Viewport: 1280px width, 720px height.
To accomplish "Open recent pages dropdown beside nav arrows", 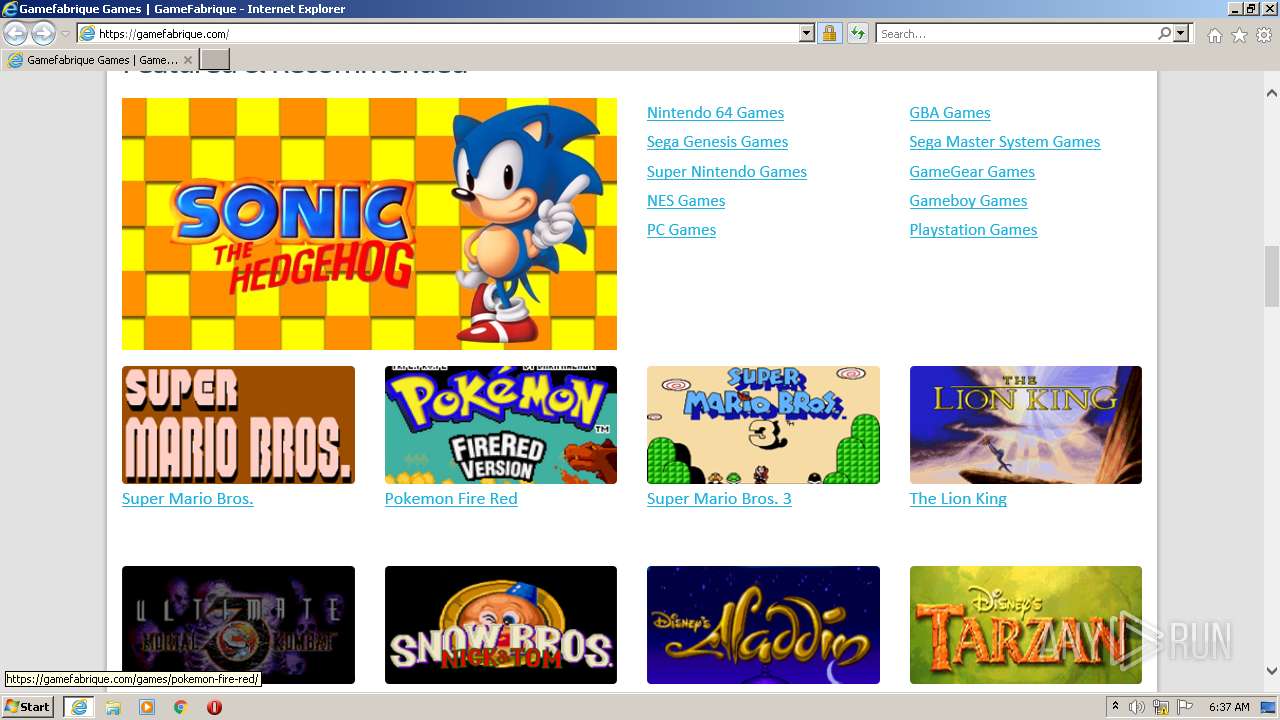I will point(65,34).
